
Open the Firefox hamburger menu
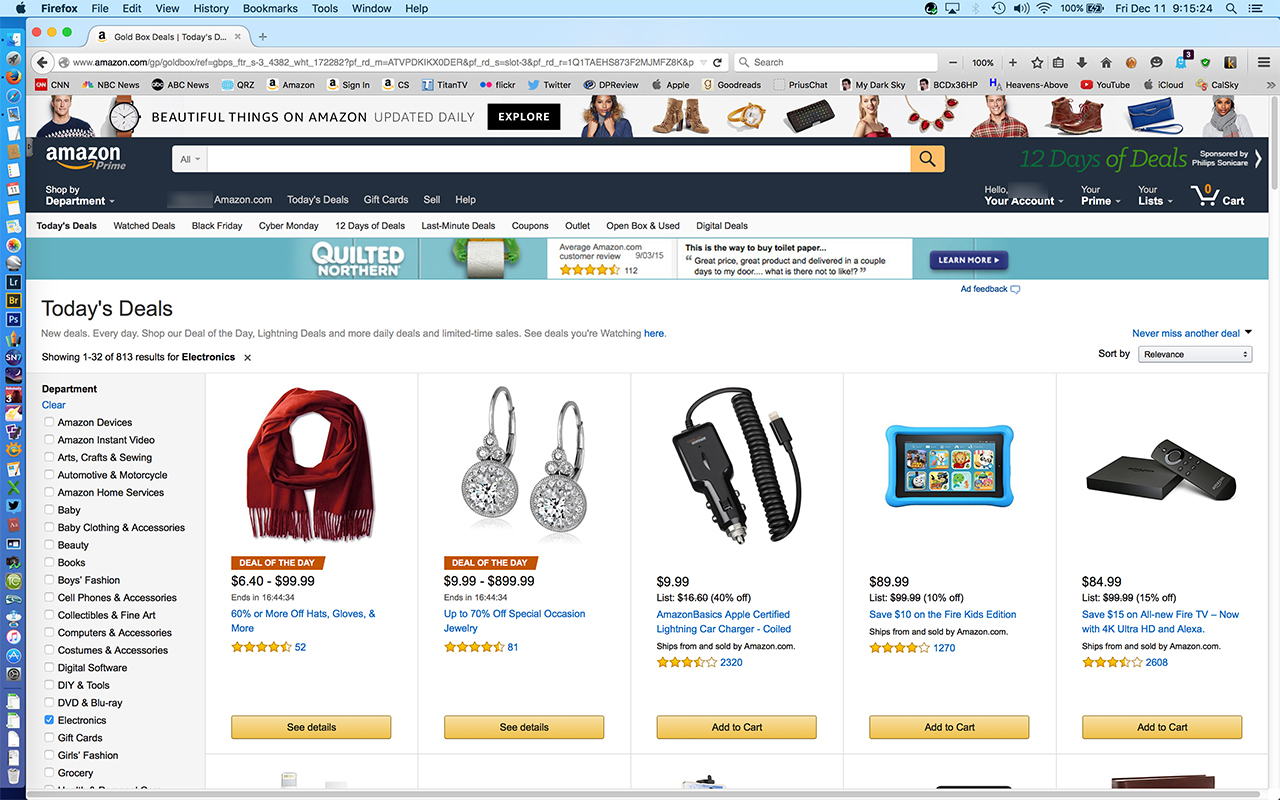tap(1264, 62)
